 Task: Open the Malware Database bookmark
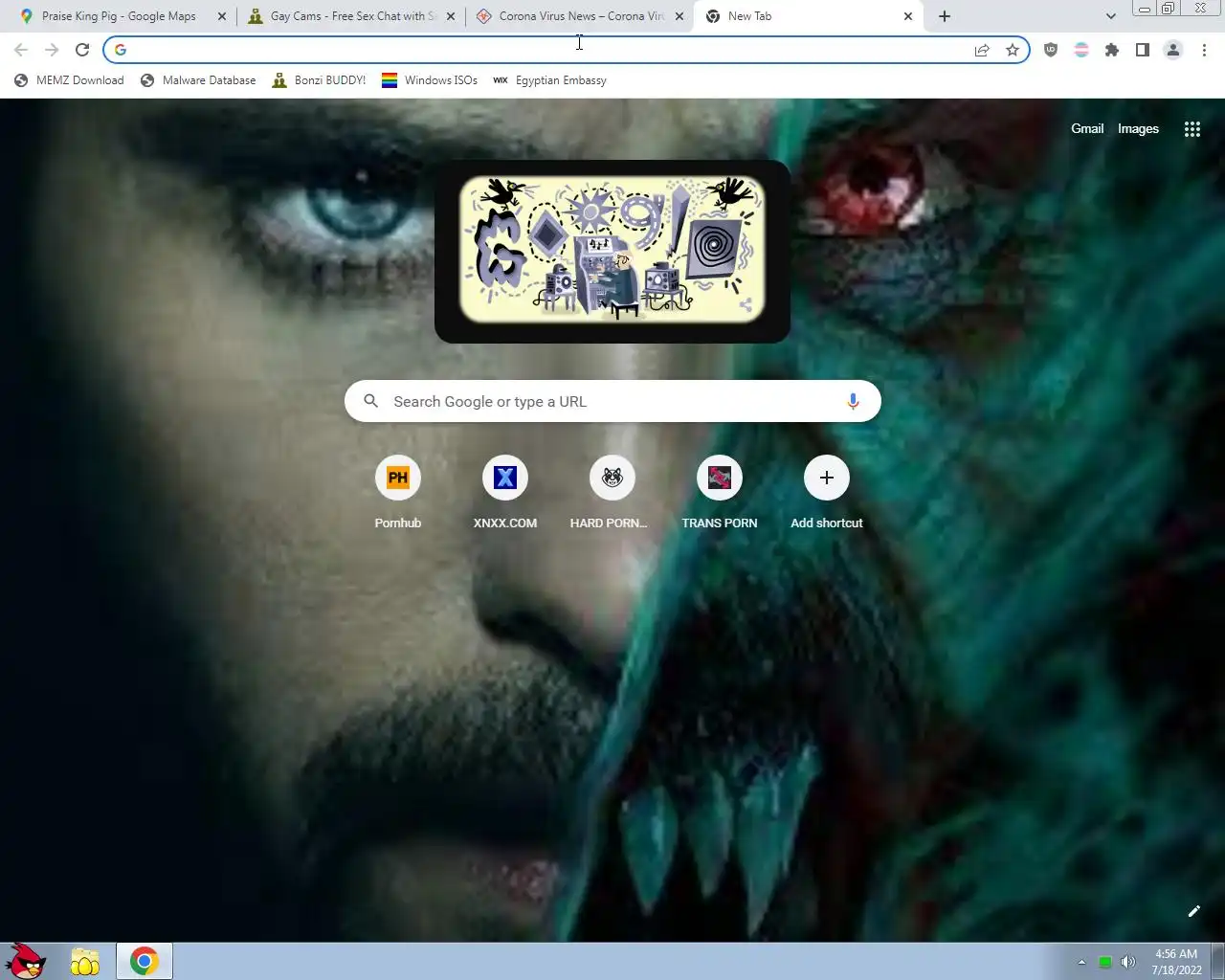click(198, 80)
